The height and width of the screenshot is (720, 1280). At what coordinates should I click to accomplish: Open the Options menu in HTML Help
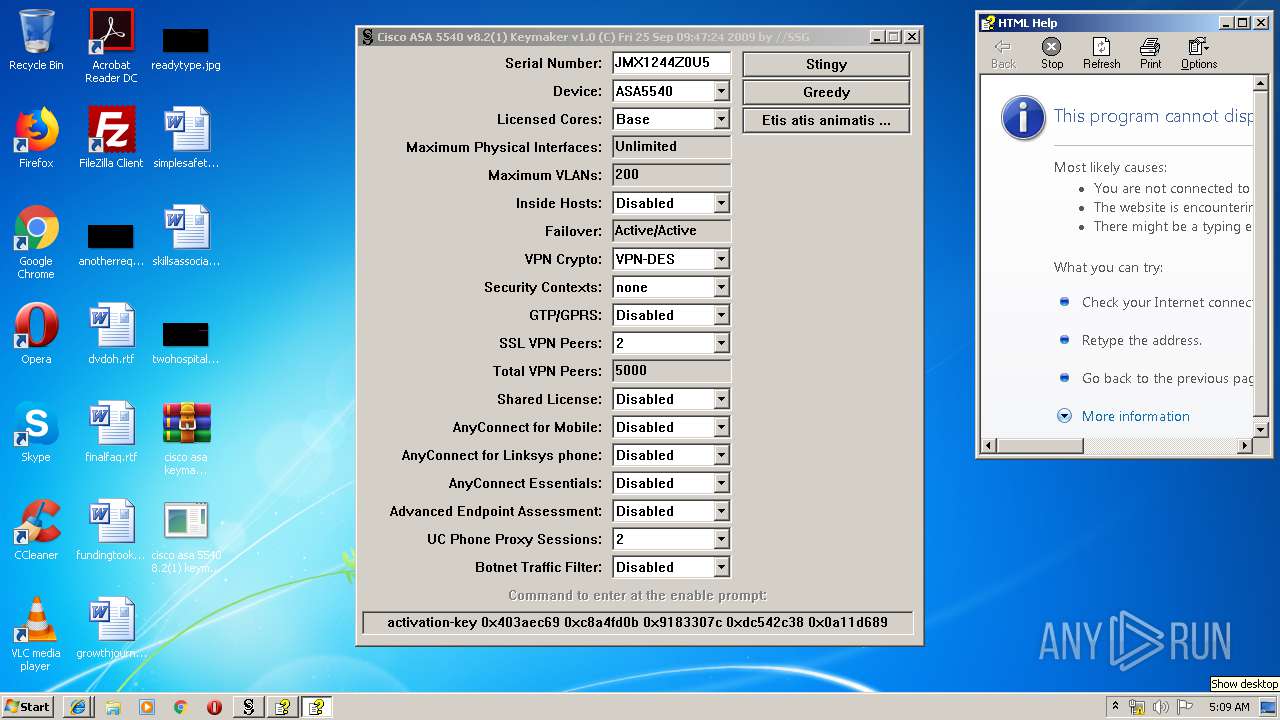click(1198, 54)
